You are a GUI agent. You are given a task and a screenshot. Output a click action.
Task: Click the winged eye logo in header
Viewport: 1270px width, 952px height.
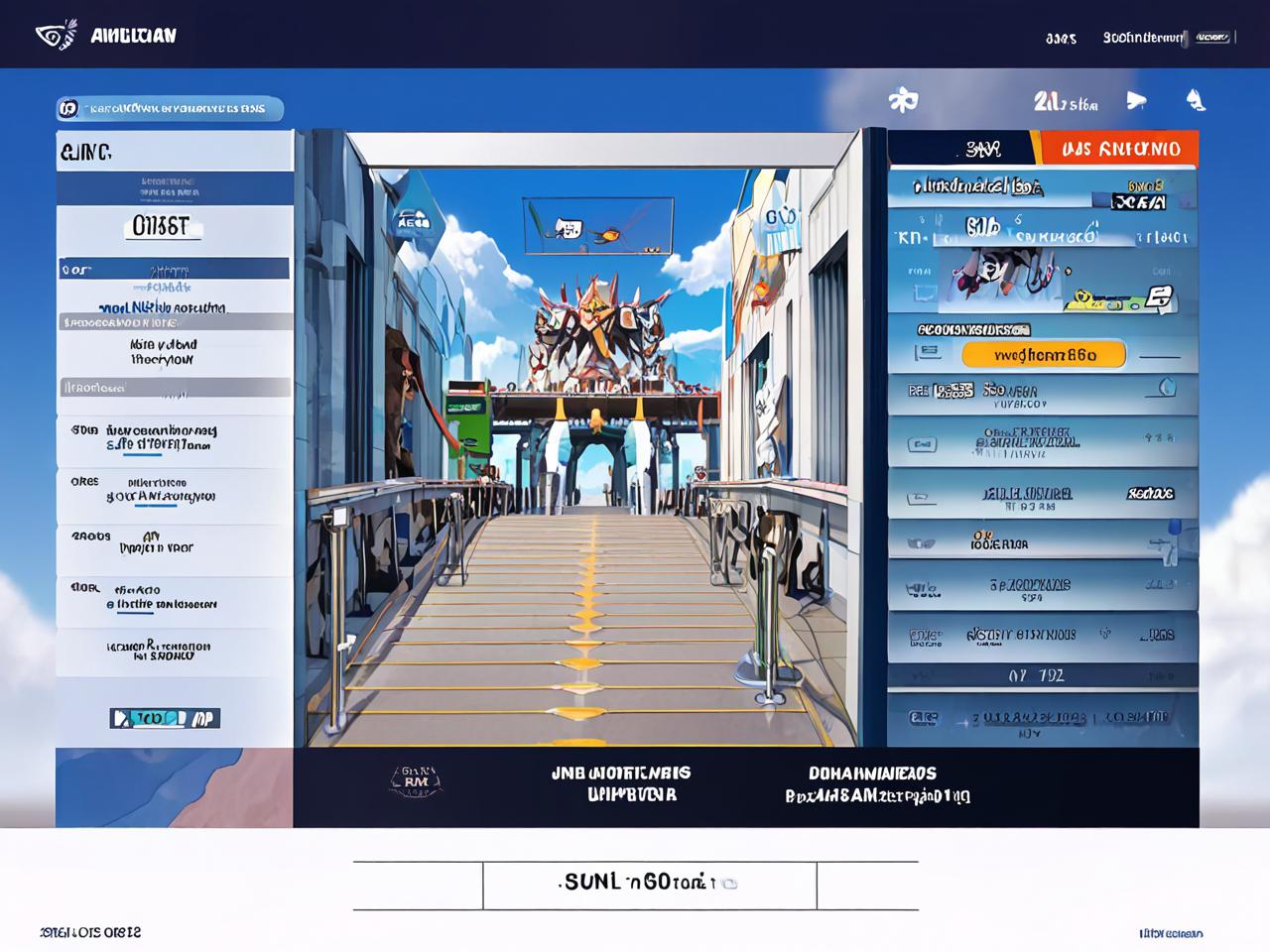56,36
